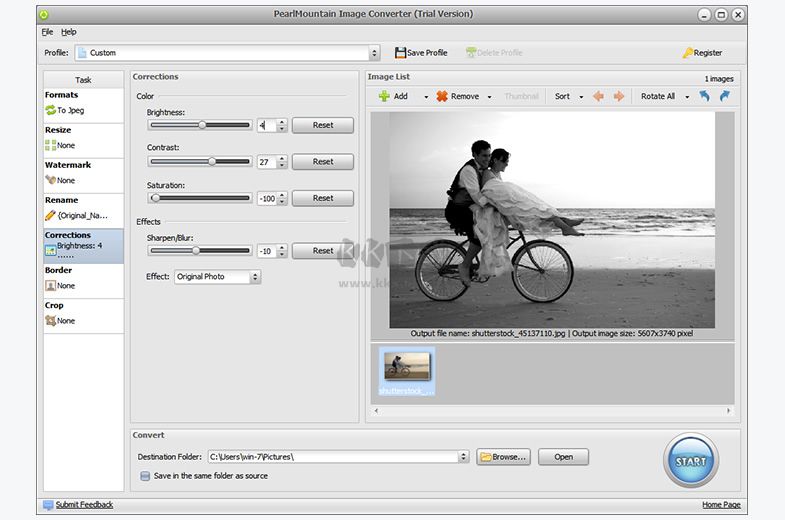Enable save in same folder as source
The height and width of the screenshot is (520, 785).
(x=145, y=476)
